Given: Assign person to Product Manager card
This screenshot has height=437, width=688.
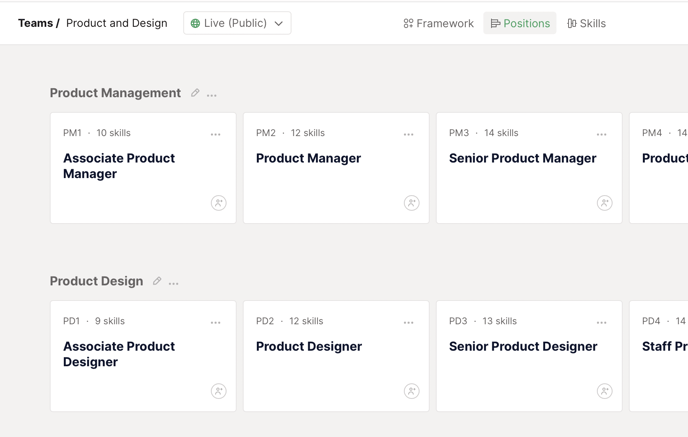Looking at the screenshot, I should click(411, 203).
